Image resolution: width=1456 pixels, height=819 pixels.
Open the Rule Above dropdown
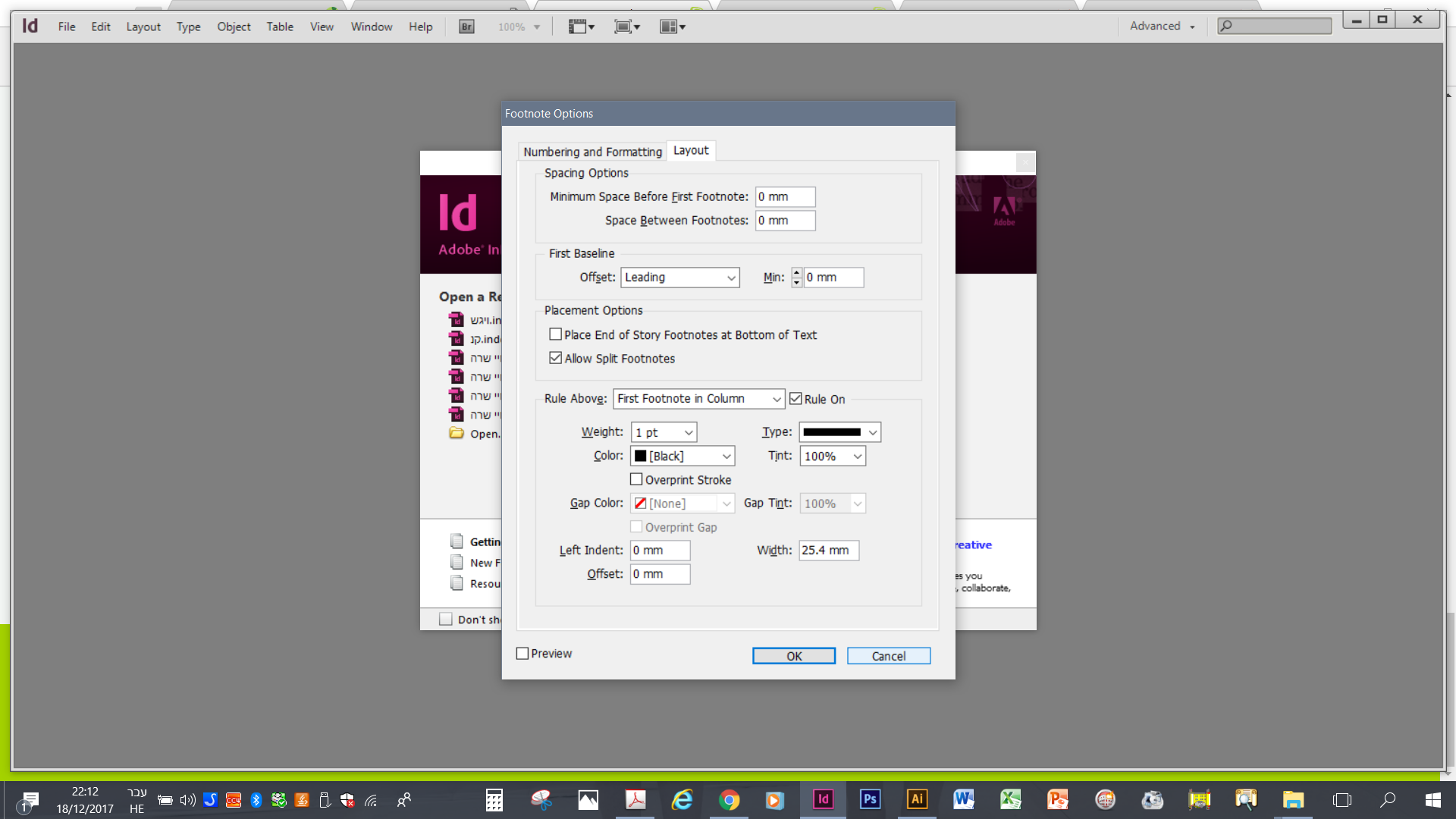tap(698, 399)
